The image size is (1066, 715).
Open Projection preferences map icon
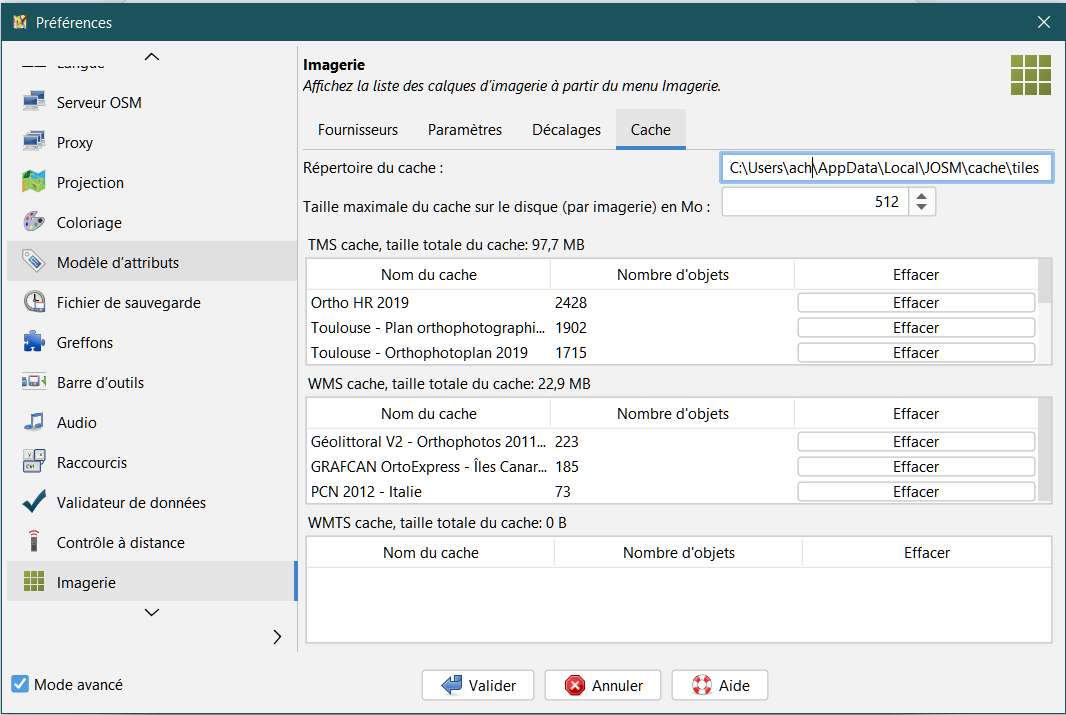tap(34, 182)
